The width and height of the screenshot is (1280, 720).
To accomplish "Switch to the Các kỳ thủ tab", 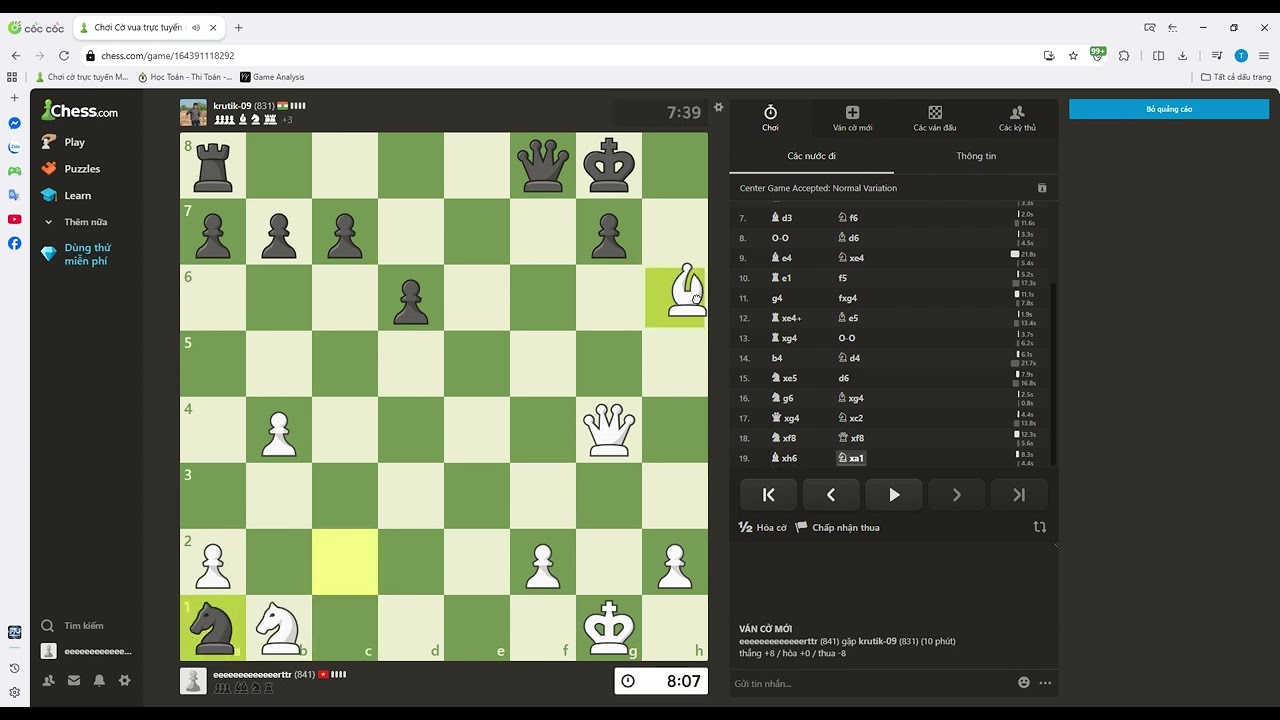I will point(1017,118).
